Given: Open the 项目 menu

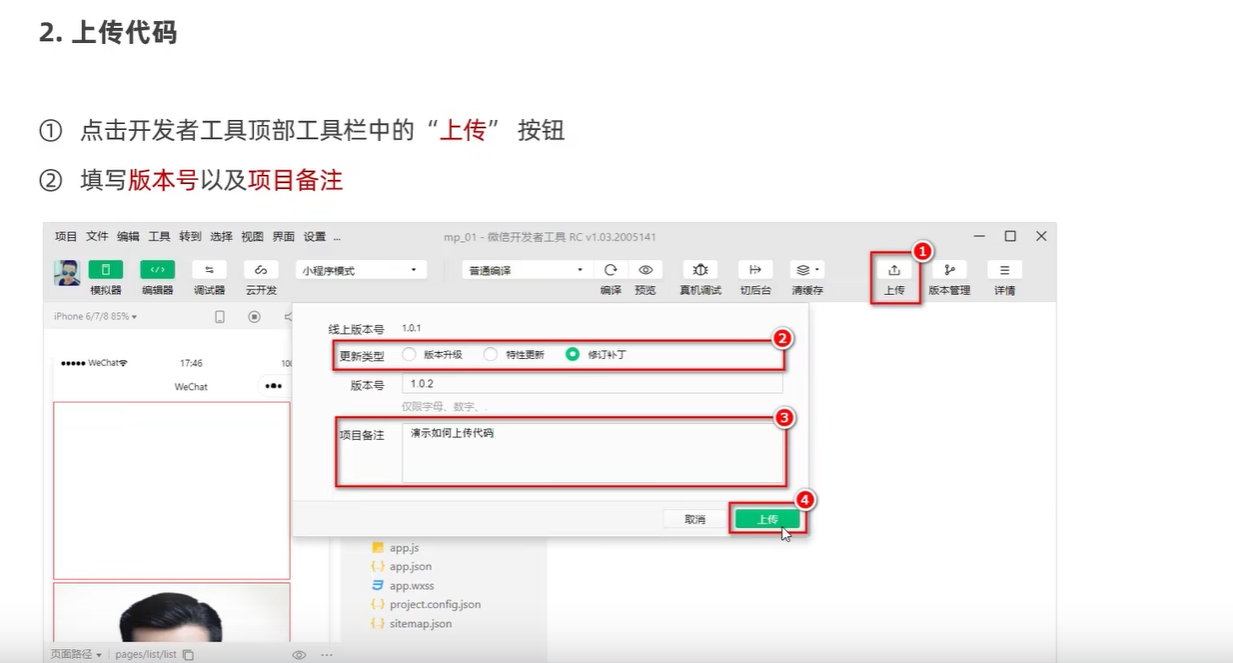Looking at the screenshot, I should point(66,237).
